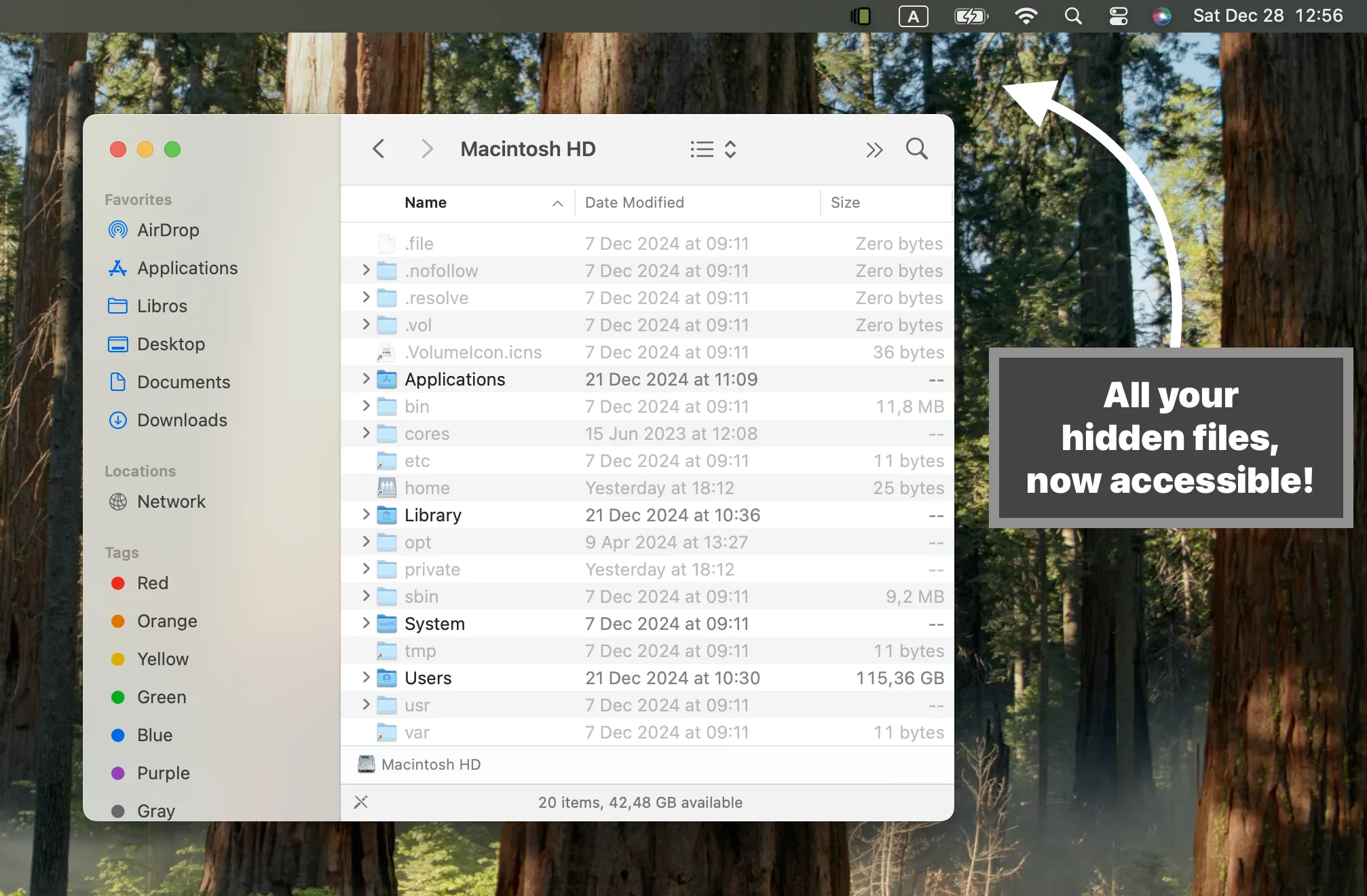Open the Wi-Fi menu bar item
The width and height of the screenshot is (1367, 896).
click(x=1026, y=16)
